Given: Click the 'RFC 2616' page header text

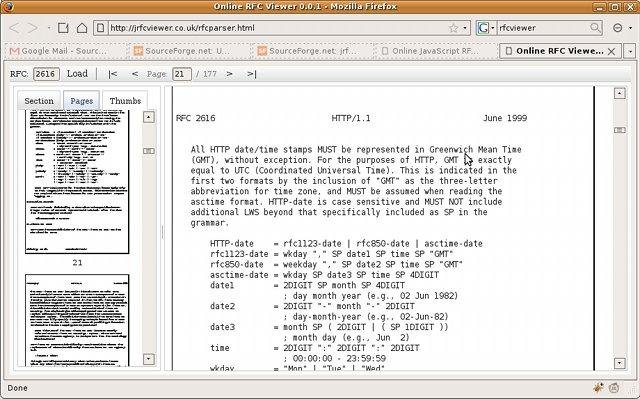Looking at the screenshot, I should [x=196, y=118].
